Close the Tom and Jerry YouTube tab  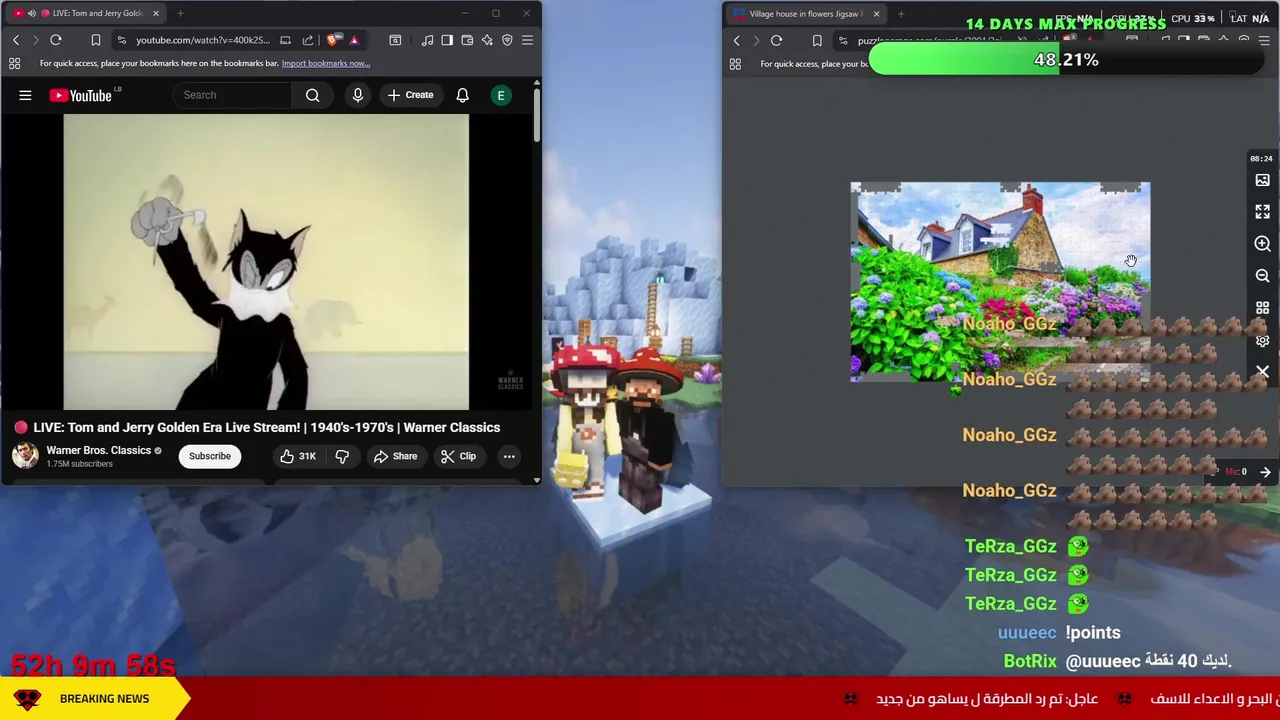tap(155, 13)
